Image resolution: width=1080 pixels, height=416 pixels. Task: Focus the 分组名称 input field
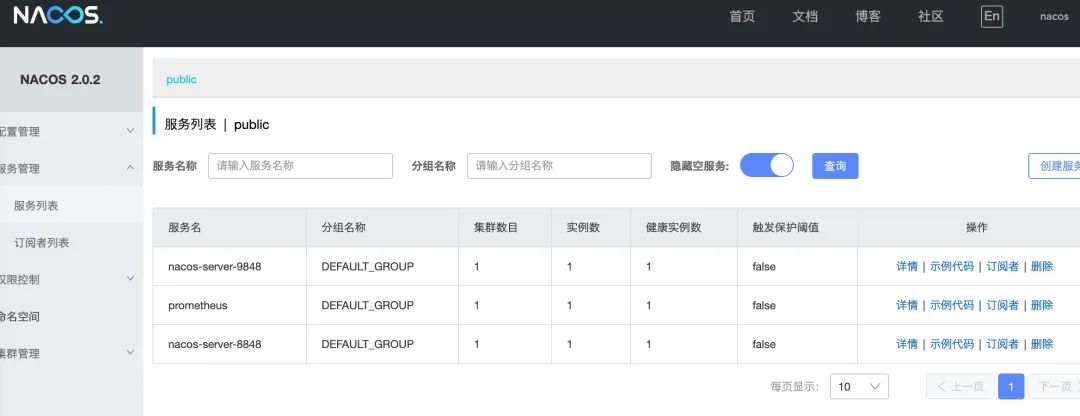[559, 166]
